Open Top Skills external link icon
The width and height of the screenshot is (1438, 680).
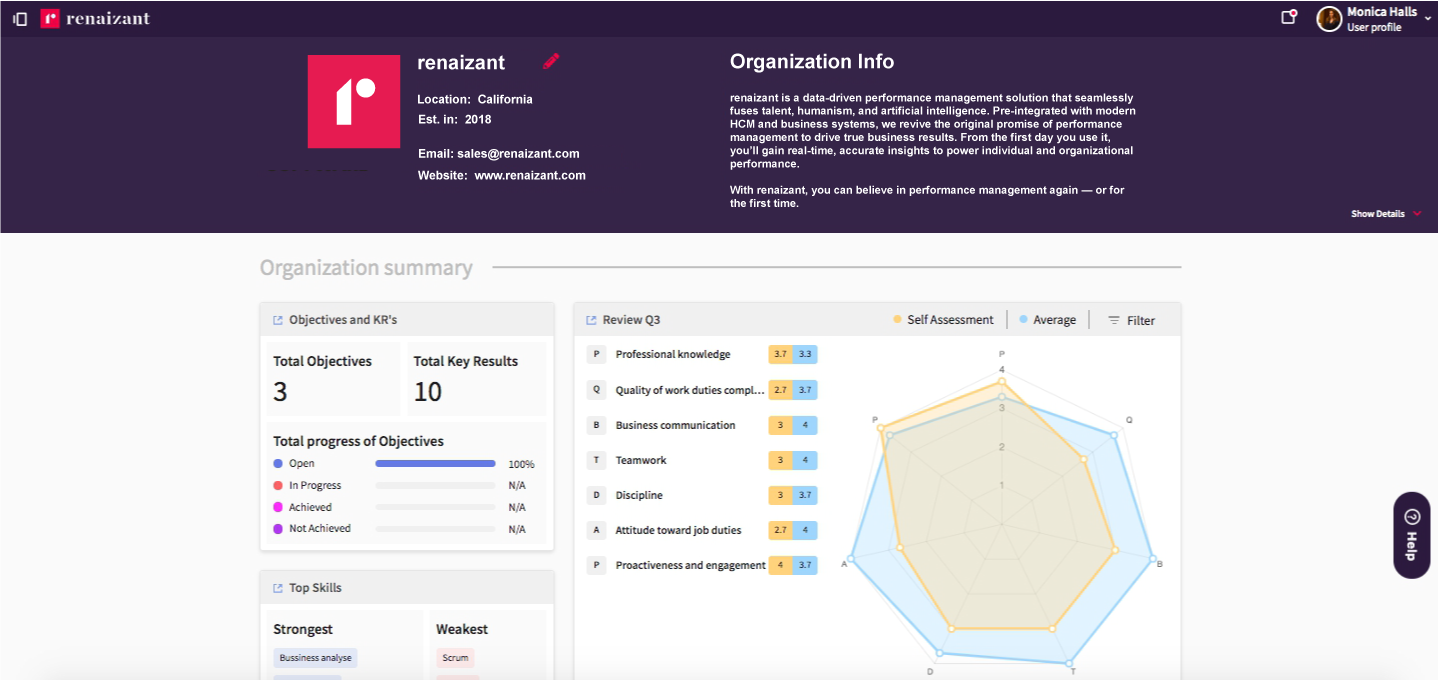278,588
